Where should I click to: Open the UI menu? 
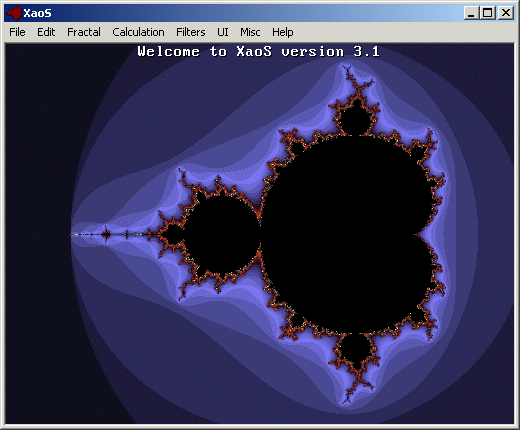[223, 32]
